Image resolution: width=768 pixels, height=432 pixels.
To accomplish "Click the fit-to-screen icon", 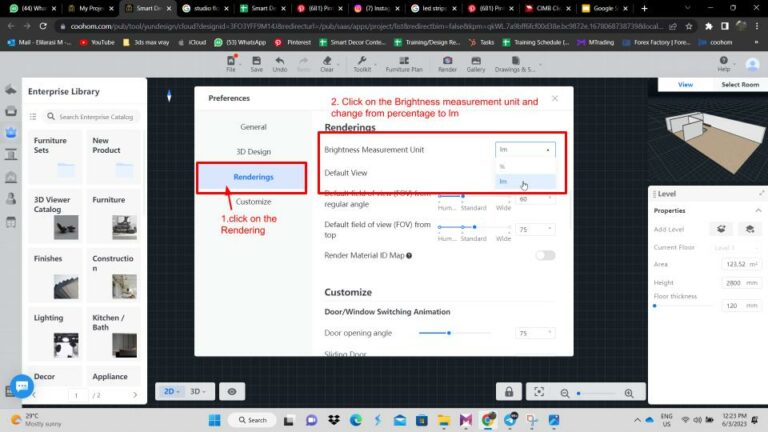I will pyautogui.click(x=539, y=392).
